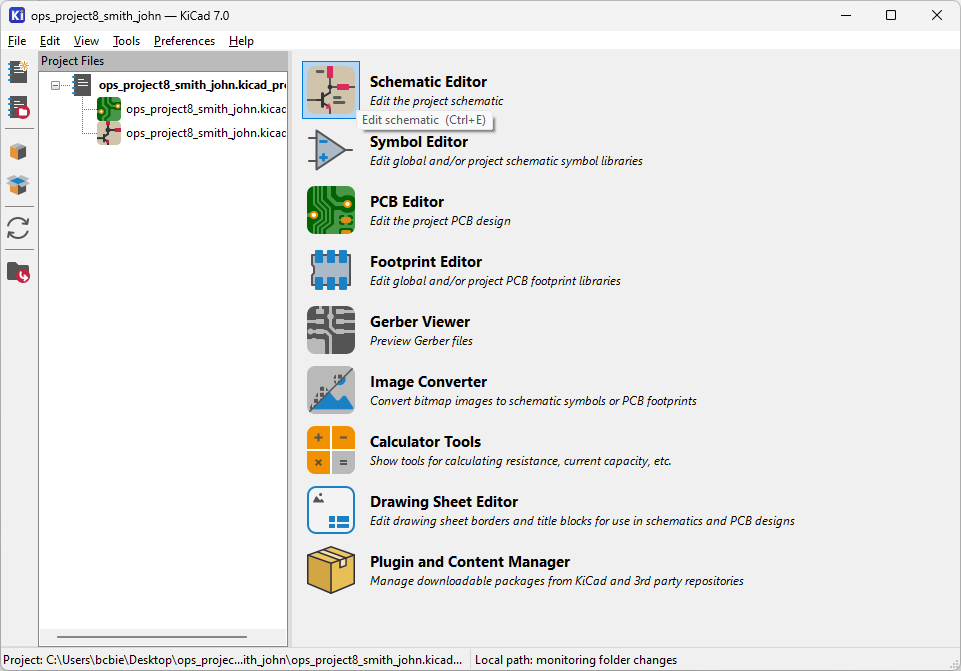Screen dimensions: 961x671
Task: Launch the Schematic Editor icon
Action: click(x=331, y=90)
